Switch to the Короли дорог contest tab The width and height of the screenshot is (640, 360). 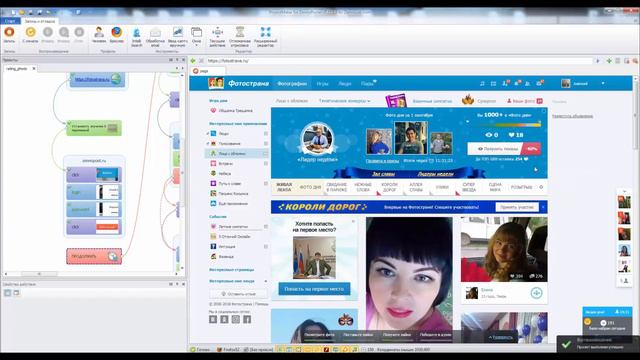389,187
